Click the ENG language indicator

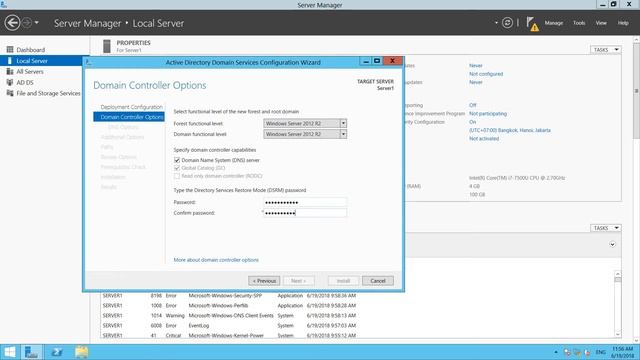click(x=600, y=352)
